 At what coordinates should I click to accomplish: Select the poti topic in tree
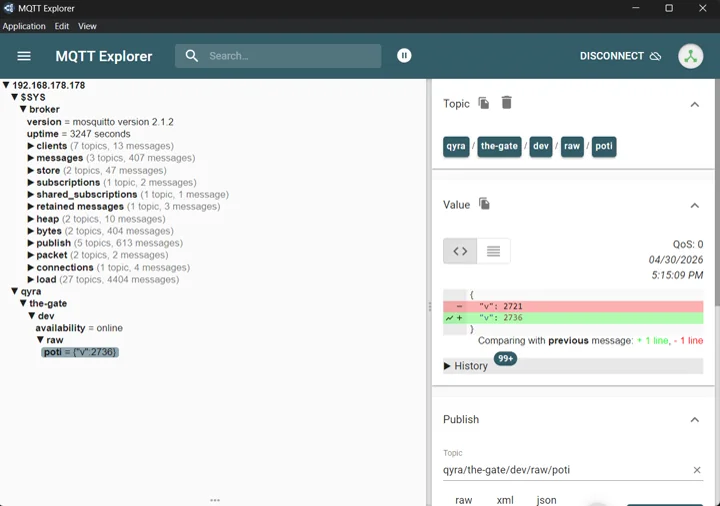click(80, 352)
